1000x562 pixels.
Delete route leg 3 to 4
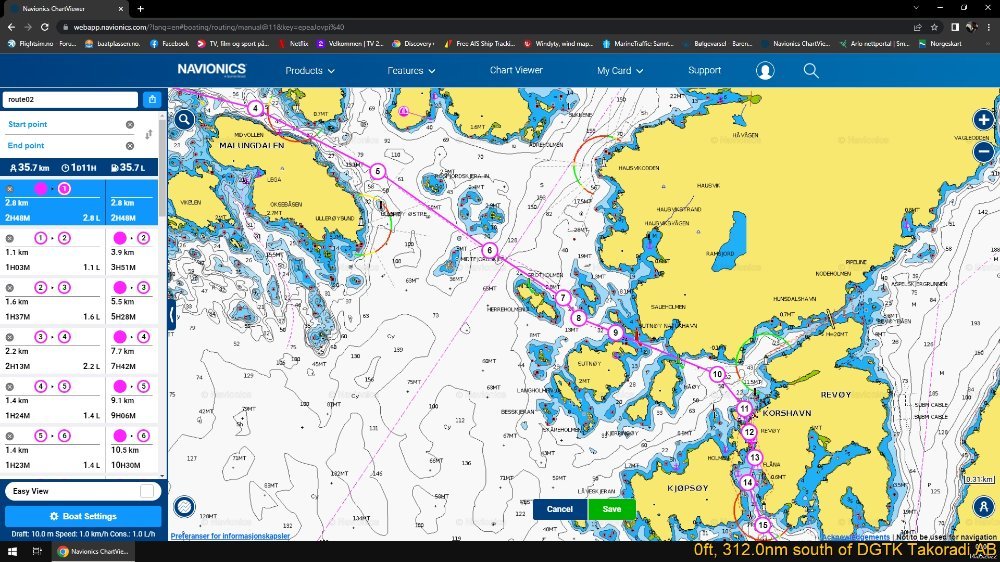10,337
